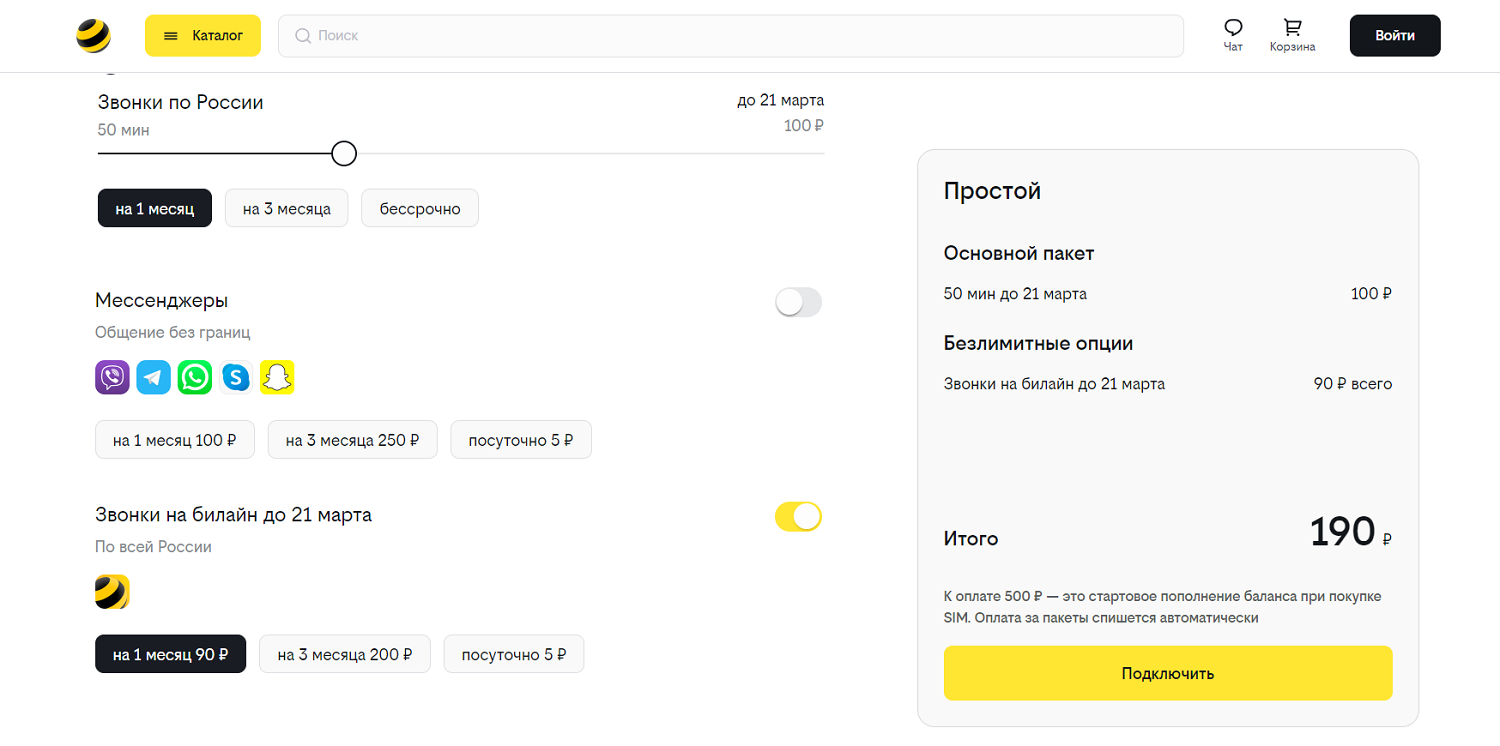Click the 'Итого' label
The image size is (1500, 746).
pyautogui.click(x=971, y=539)
